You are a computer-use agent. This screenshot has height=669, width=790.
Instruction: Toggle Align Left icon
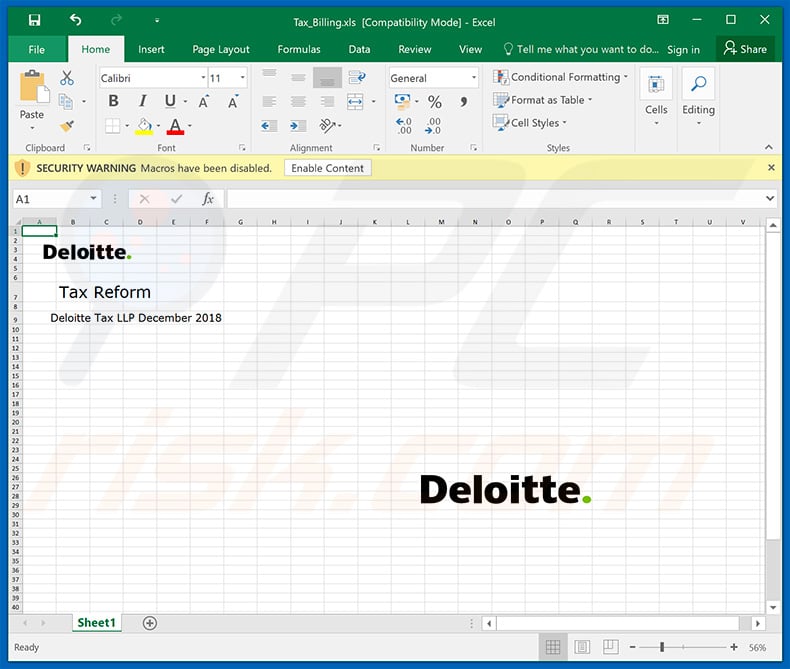pyautogui.click(x=270, y=102)
